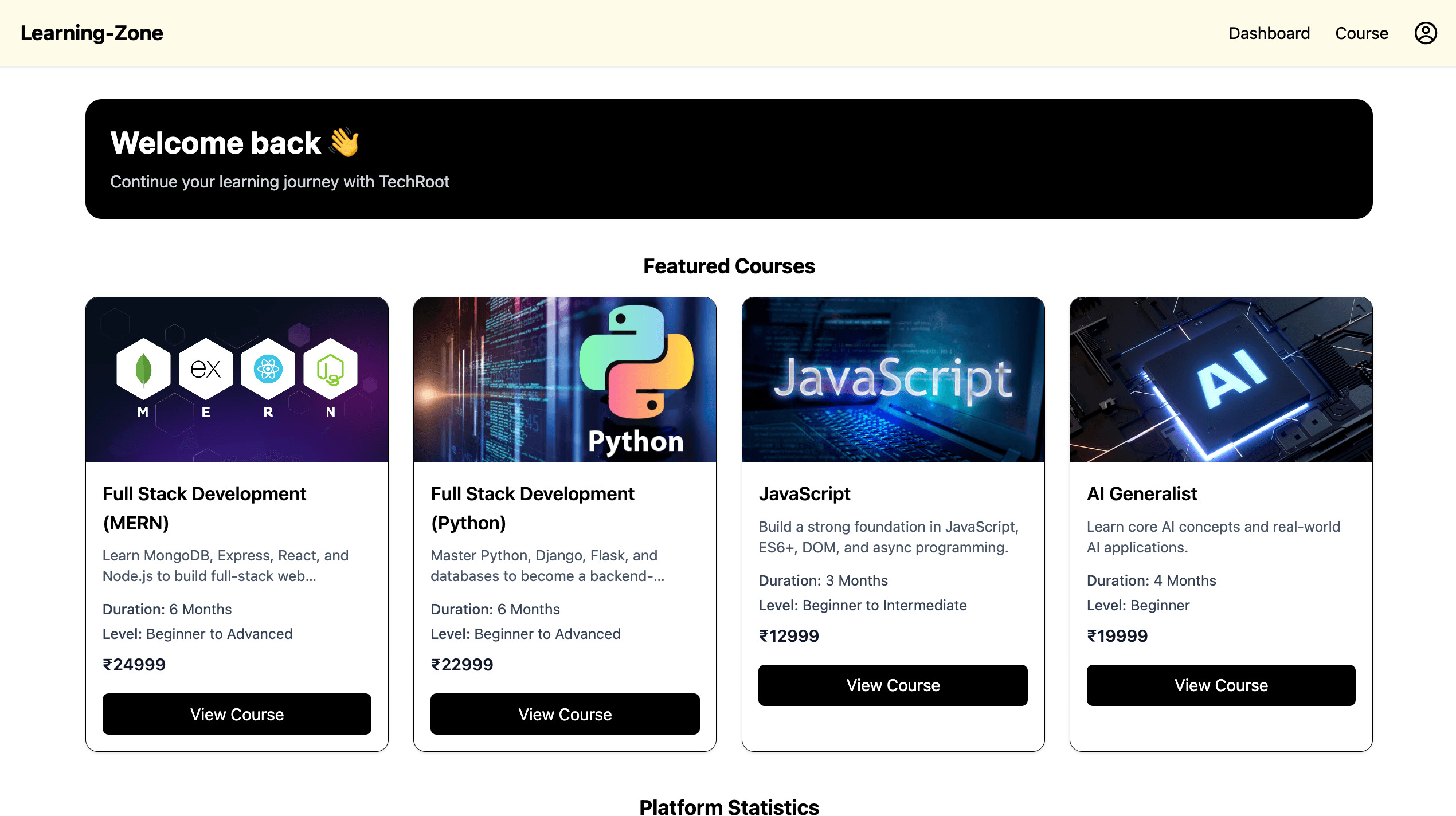The image size is (1456, 816).
Task: Select the 'AI Generalist' course title
Action: click(1142, 493)
